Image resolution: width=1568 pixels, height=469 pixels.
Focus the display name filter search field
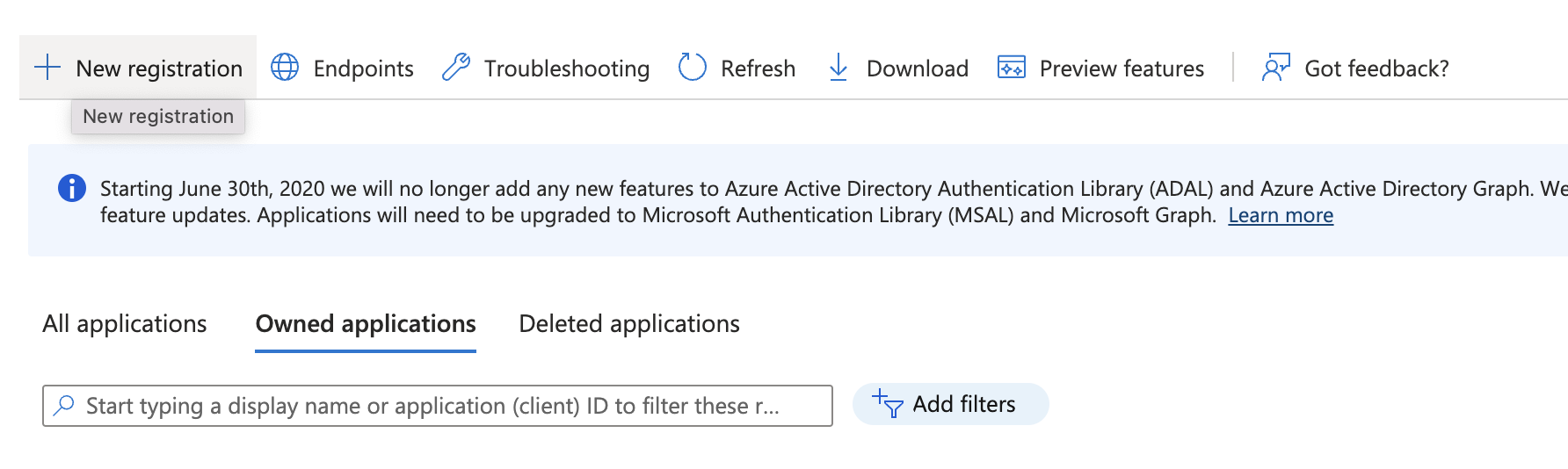click(x=438, y=406)
